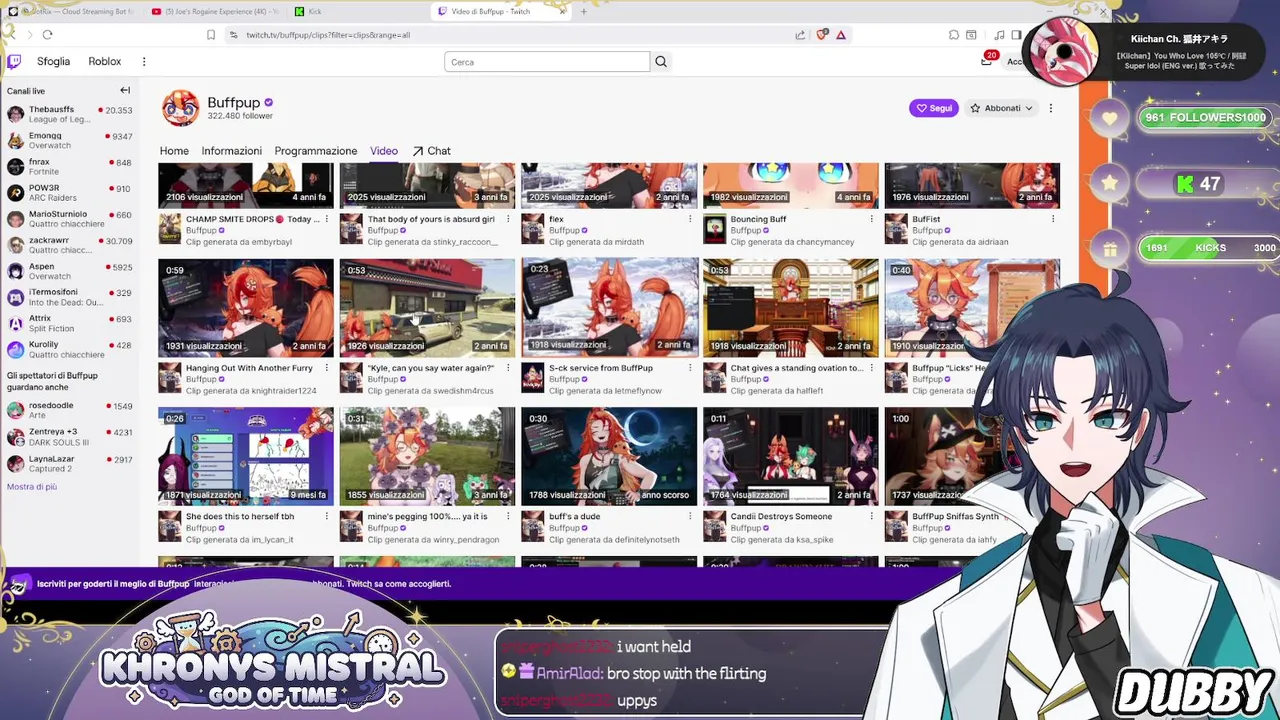This screenshot has width=1280, height=720.
Task: Open the POW3R ARC Raiders channel
Action: click(69, 192)
